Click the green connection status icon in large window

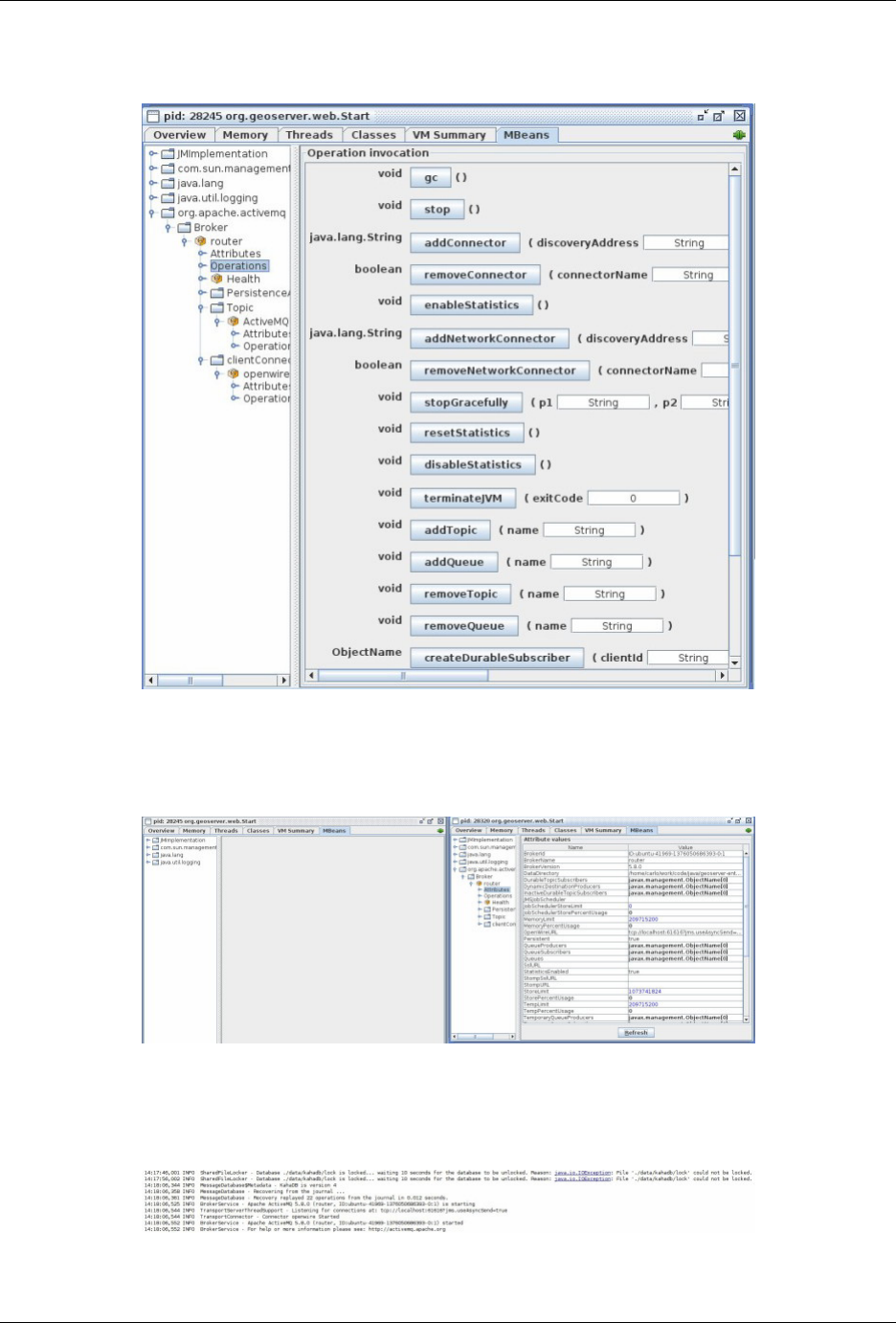[739, 135]
